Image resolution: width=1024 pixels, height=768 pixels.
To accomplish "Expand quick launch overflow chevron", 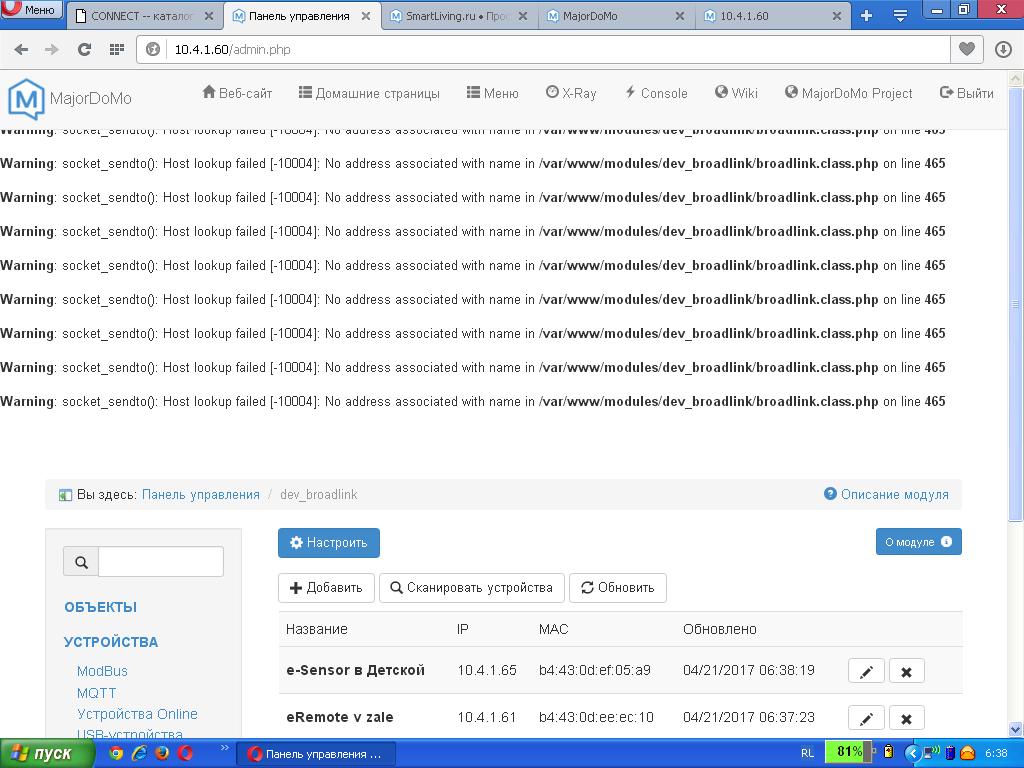I will [225, 748].
